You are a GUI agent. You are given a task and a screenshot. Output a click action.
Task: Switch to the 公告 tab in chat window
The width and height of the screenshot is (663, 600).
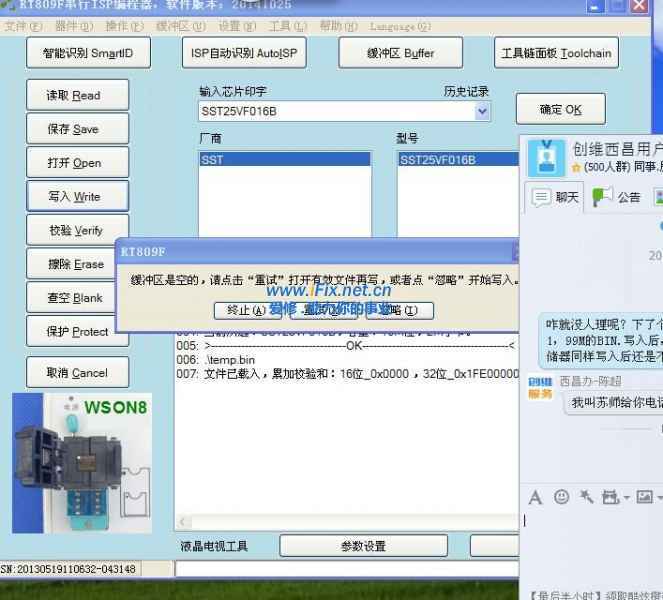click(616, 197)
